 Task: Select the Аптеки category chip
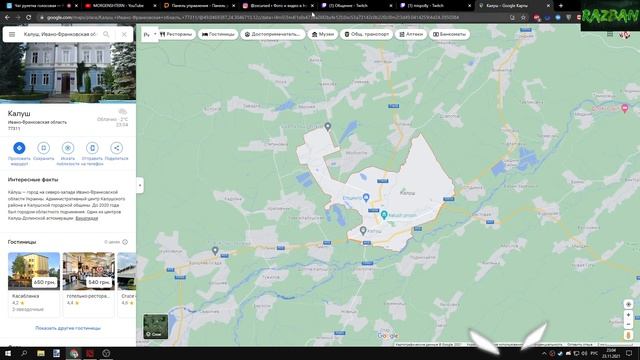411,34
